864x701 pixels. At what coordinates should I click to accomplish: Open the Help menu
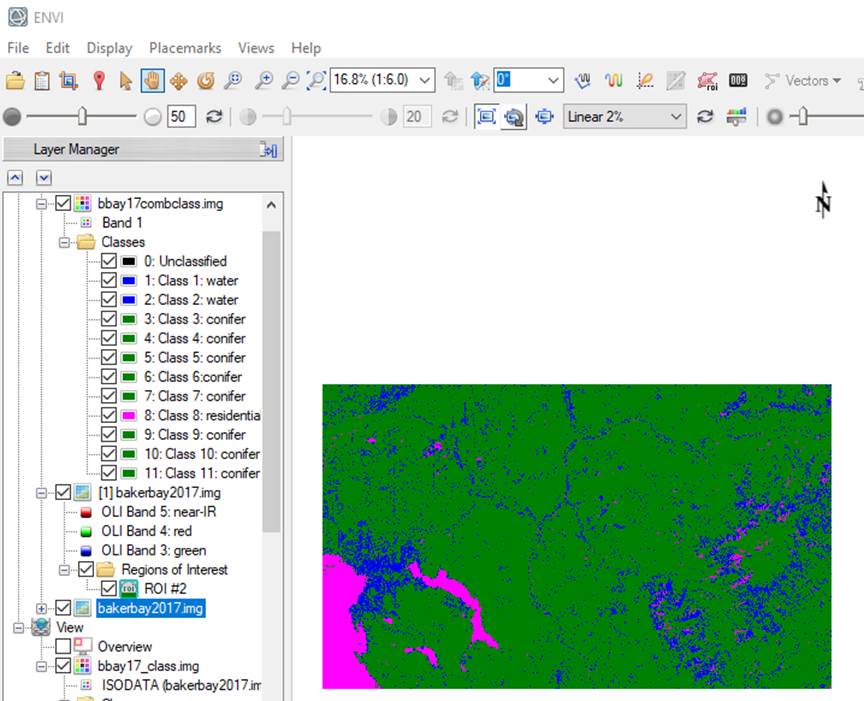click(306, 48)
